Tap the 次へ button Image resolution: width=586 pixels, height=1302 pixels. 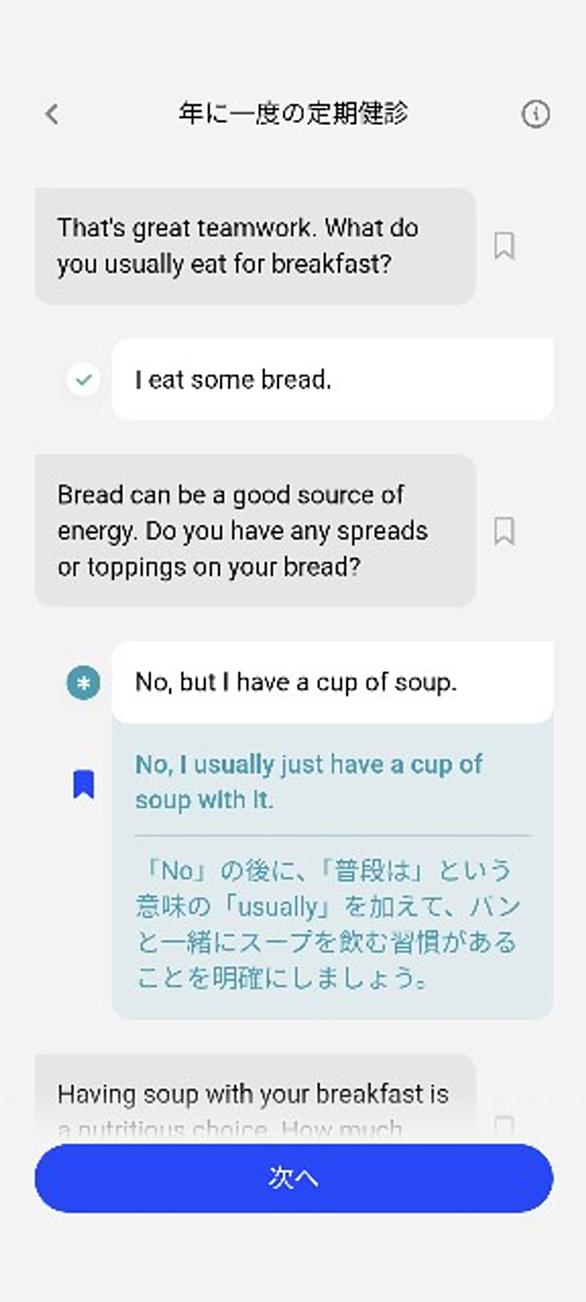pyautogui.click(x=294, y=1178)
